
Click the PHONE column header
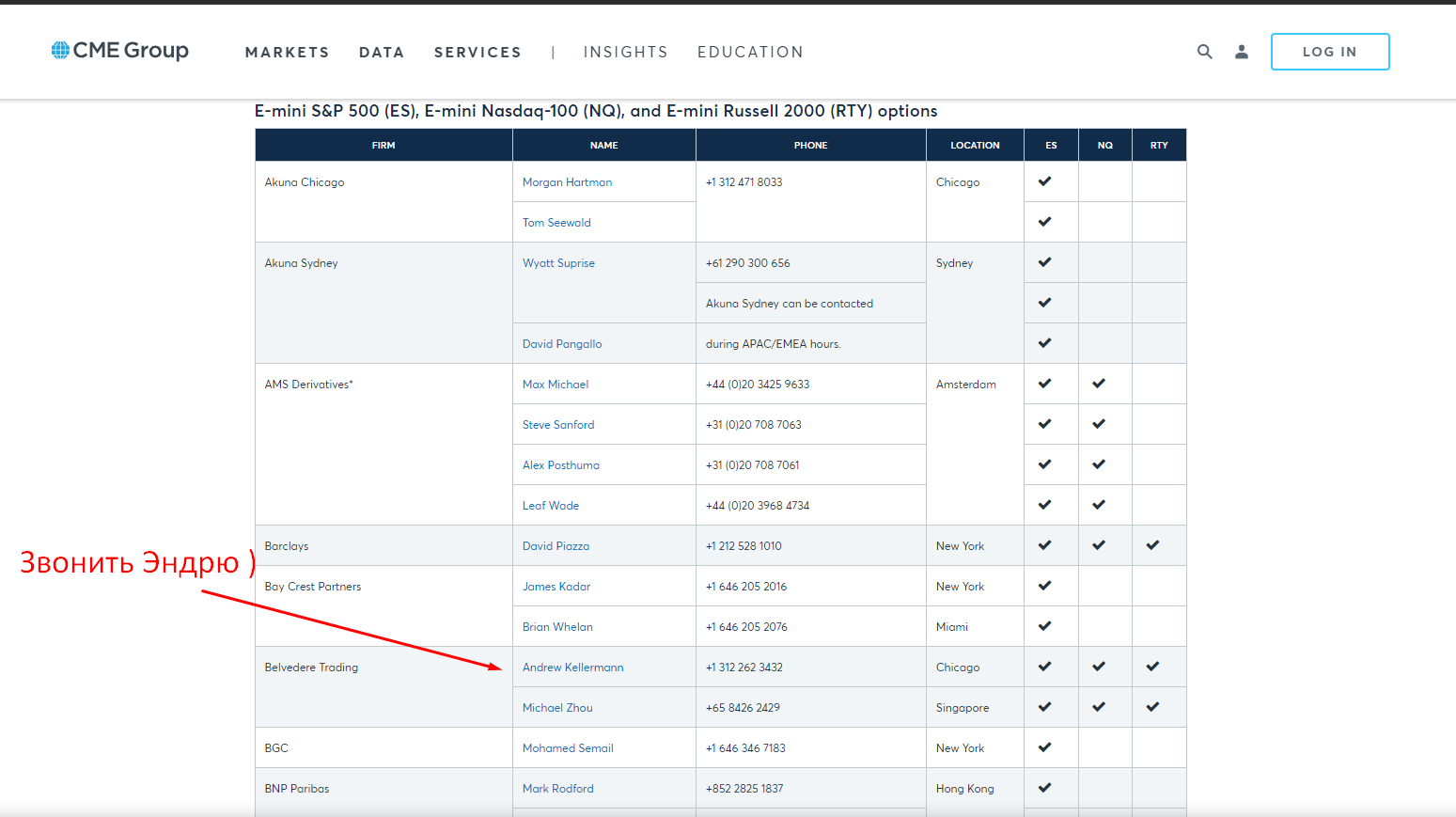click(x=811, y=146)
